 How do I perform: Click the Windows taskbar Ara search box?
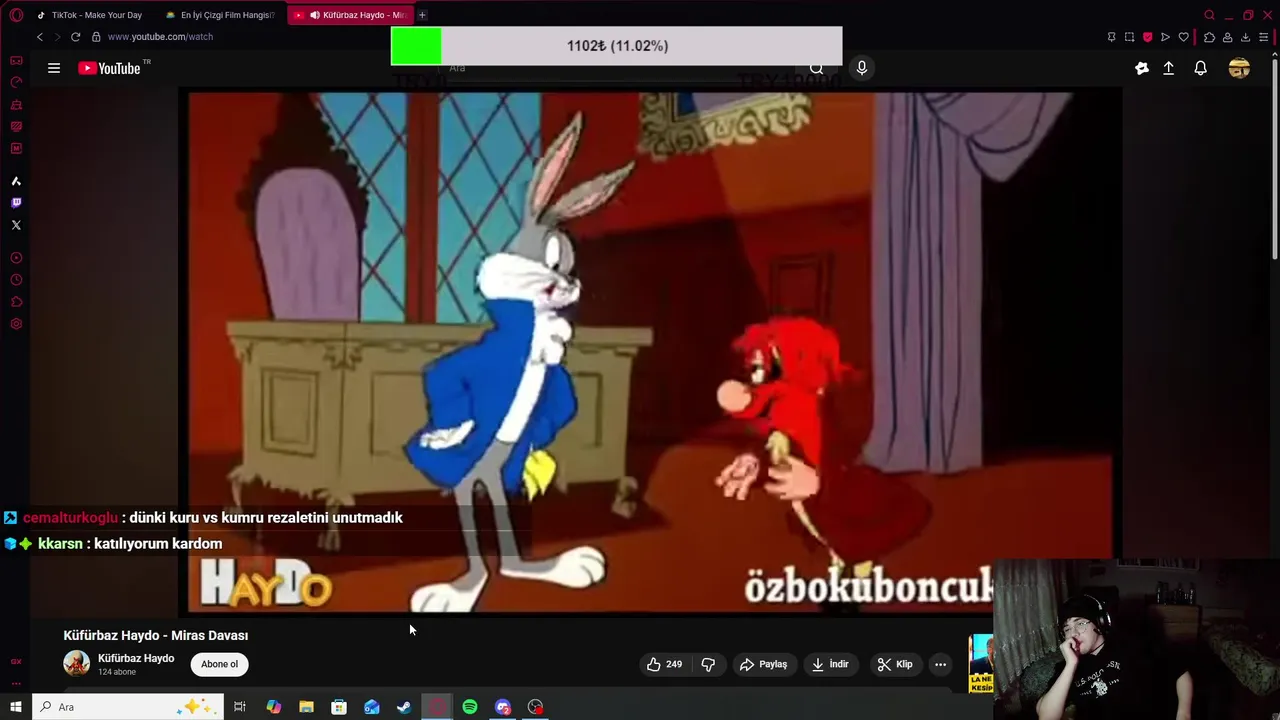[128, 707]
